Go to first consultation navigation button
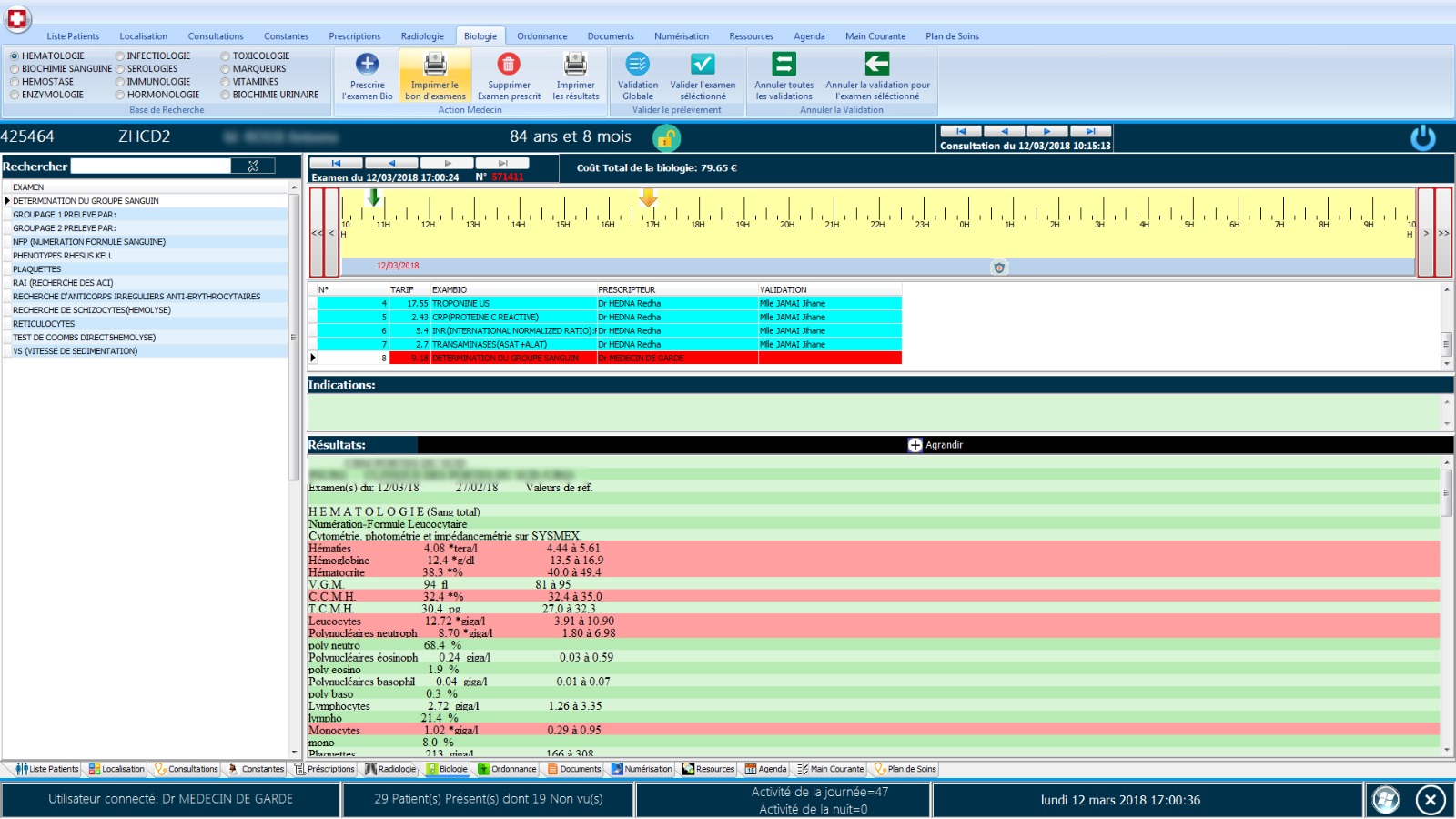This screenshot has height=819, width=1456. (961, 131)
